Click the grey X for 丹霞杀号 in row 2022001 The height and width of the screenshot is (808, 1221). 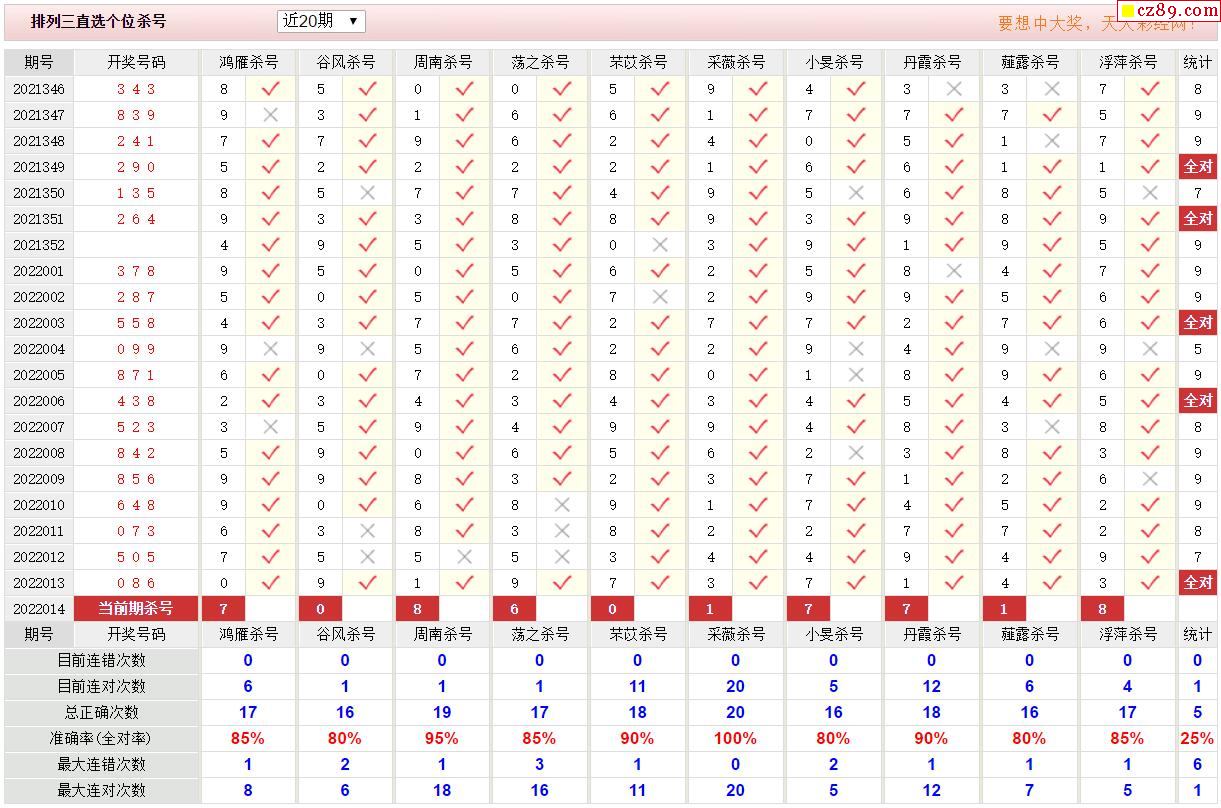(x=954, y=271)
